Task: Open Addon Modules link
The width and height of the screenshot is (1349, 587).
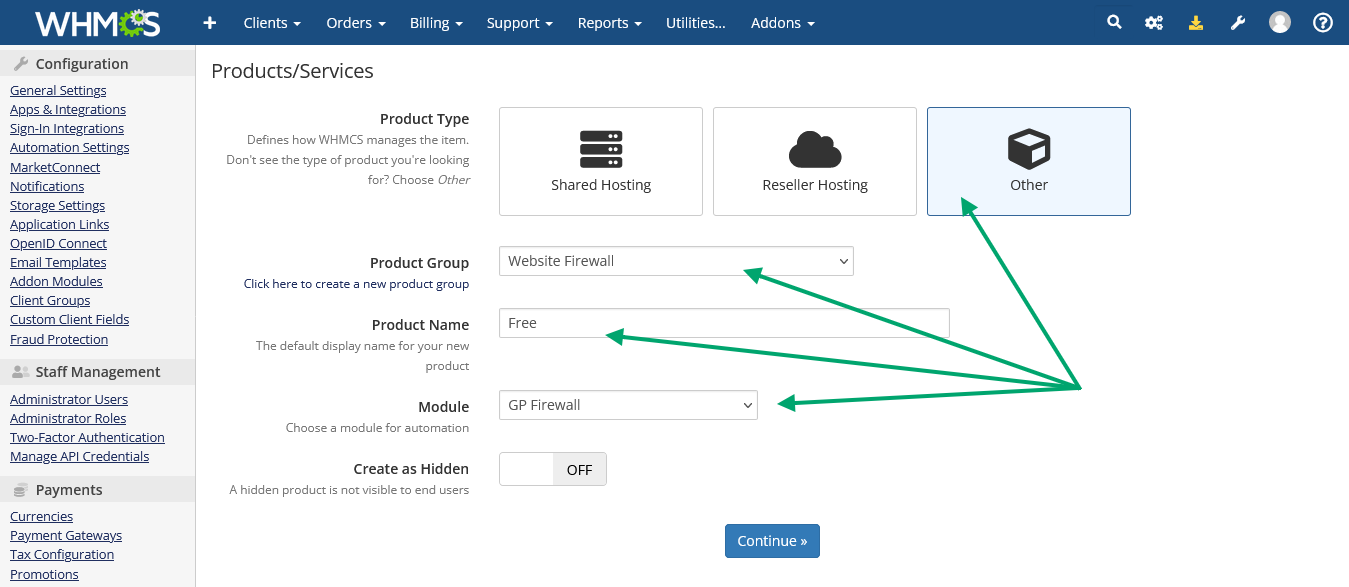Action: [56, 282]
